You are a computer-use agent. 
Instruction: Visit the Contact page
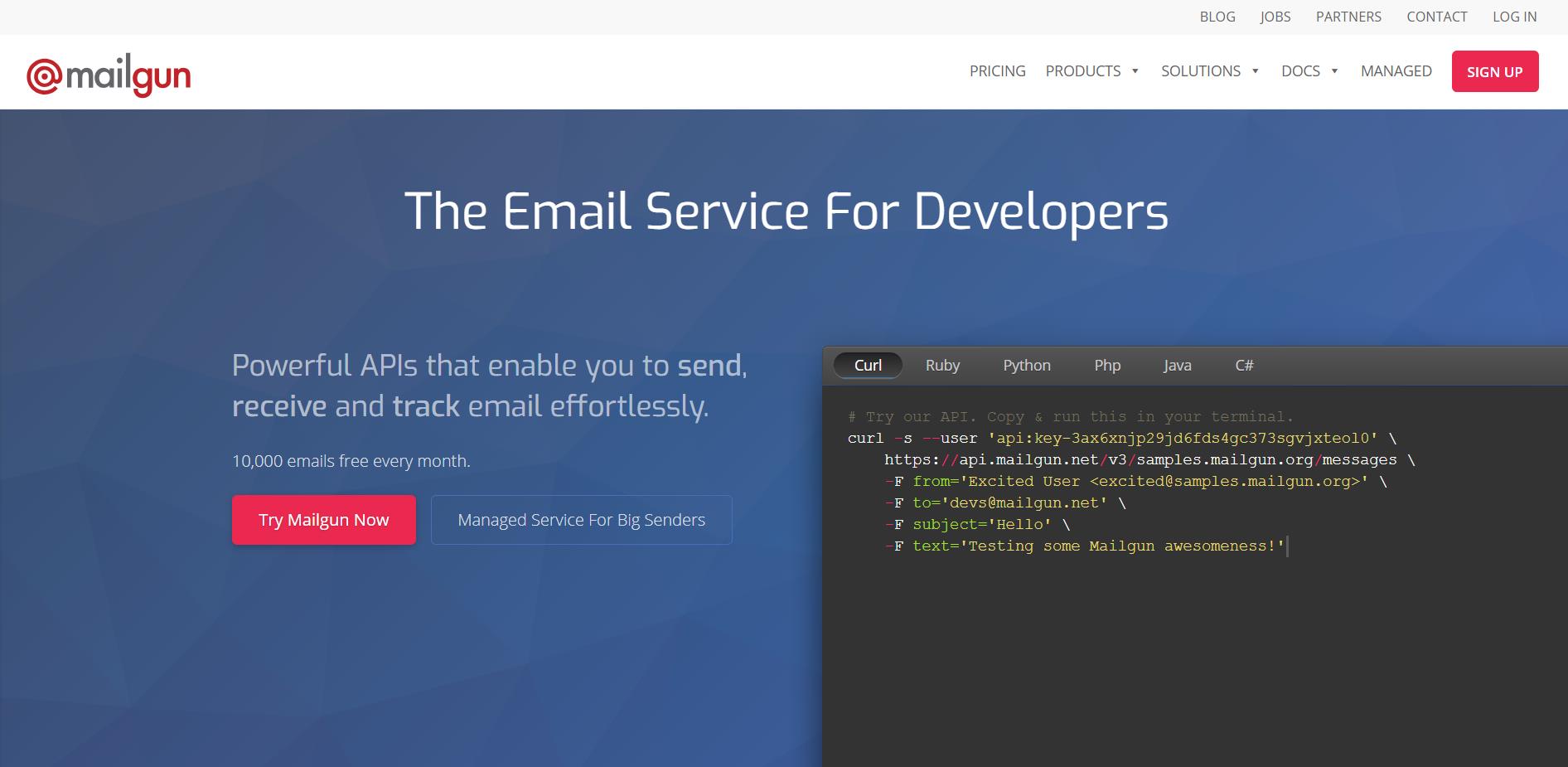click(1436, 17)
